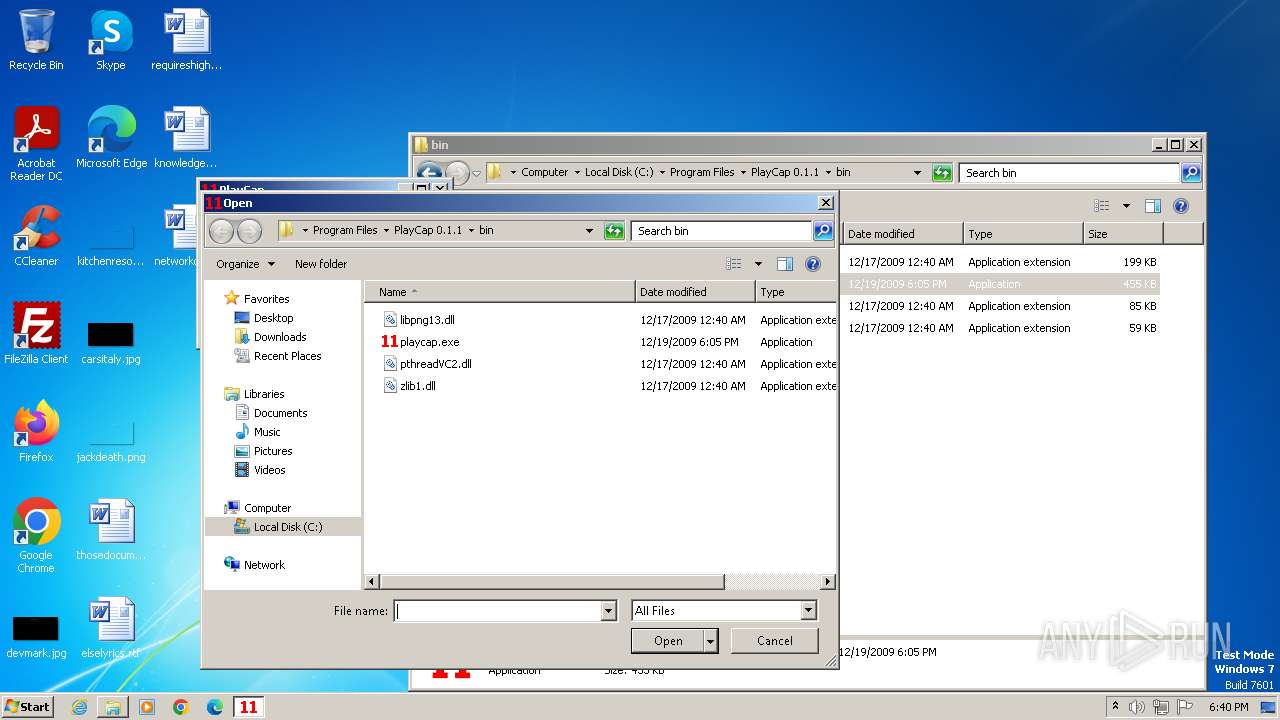The width and height of the screenshot is (1280, 720).
Task: Show hidden tray icons arrow
Action: (x=1115, y=707)
